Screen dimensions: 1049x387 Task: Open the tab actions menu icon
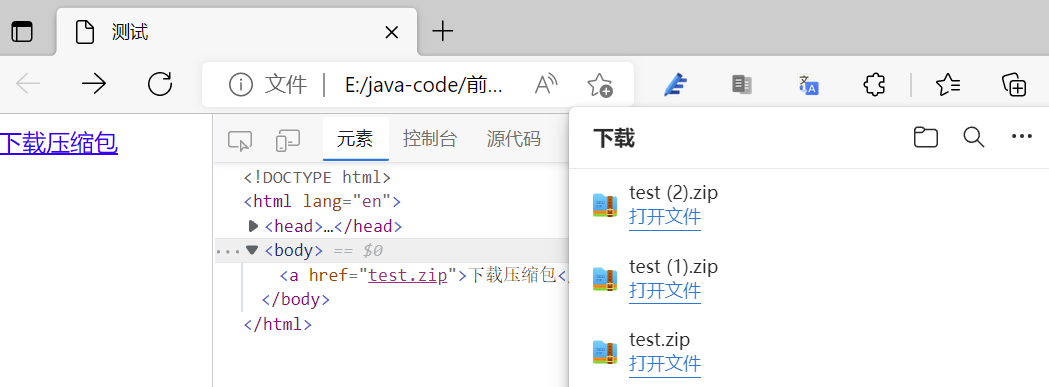click(x=22, y=31)
